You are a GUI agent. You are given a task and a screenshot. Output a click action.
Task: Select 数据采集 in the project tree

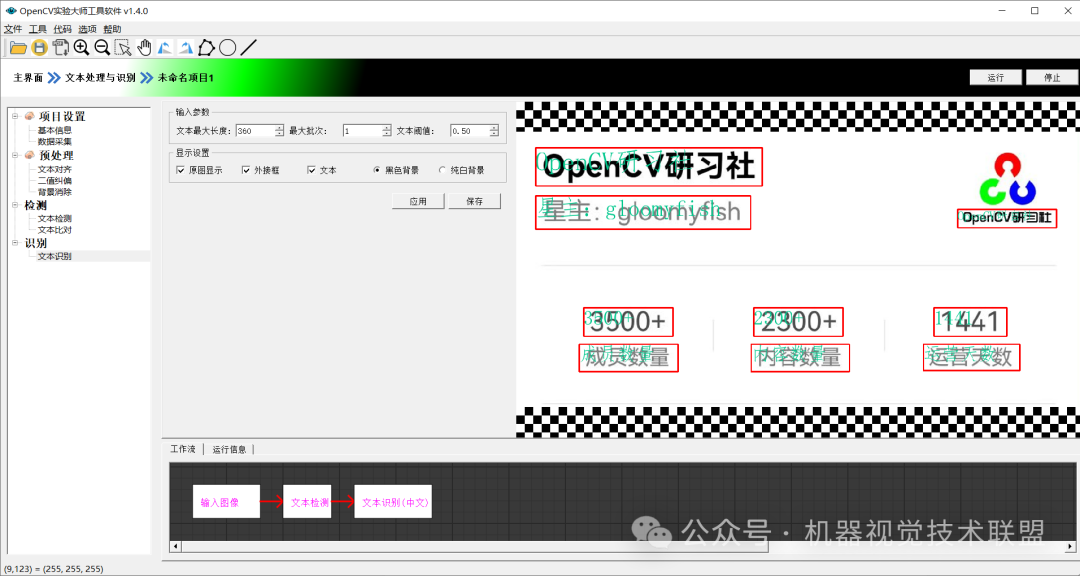coord(54,141)
